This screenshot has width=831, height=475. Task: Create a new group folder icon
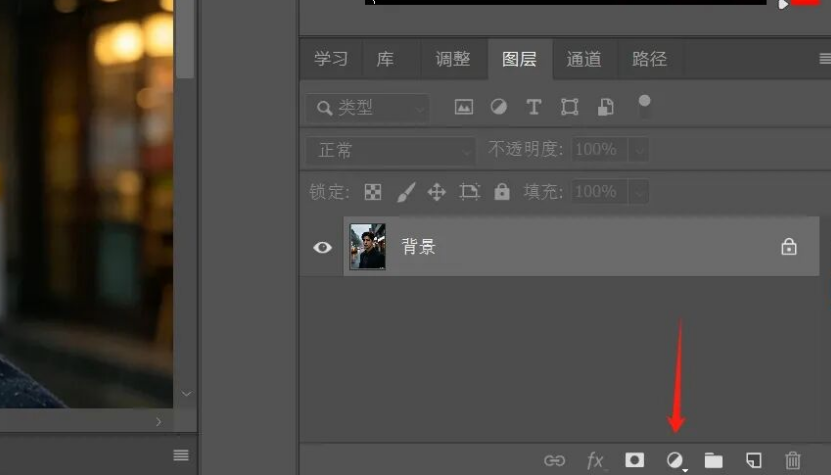pos(714,460)
